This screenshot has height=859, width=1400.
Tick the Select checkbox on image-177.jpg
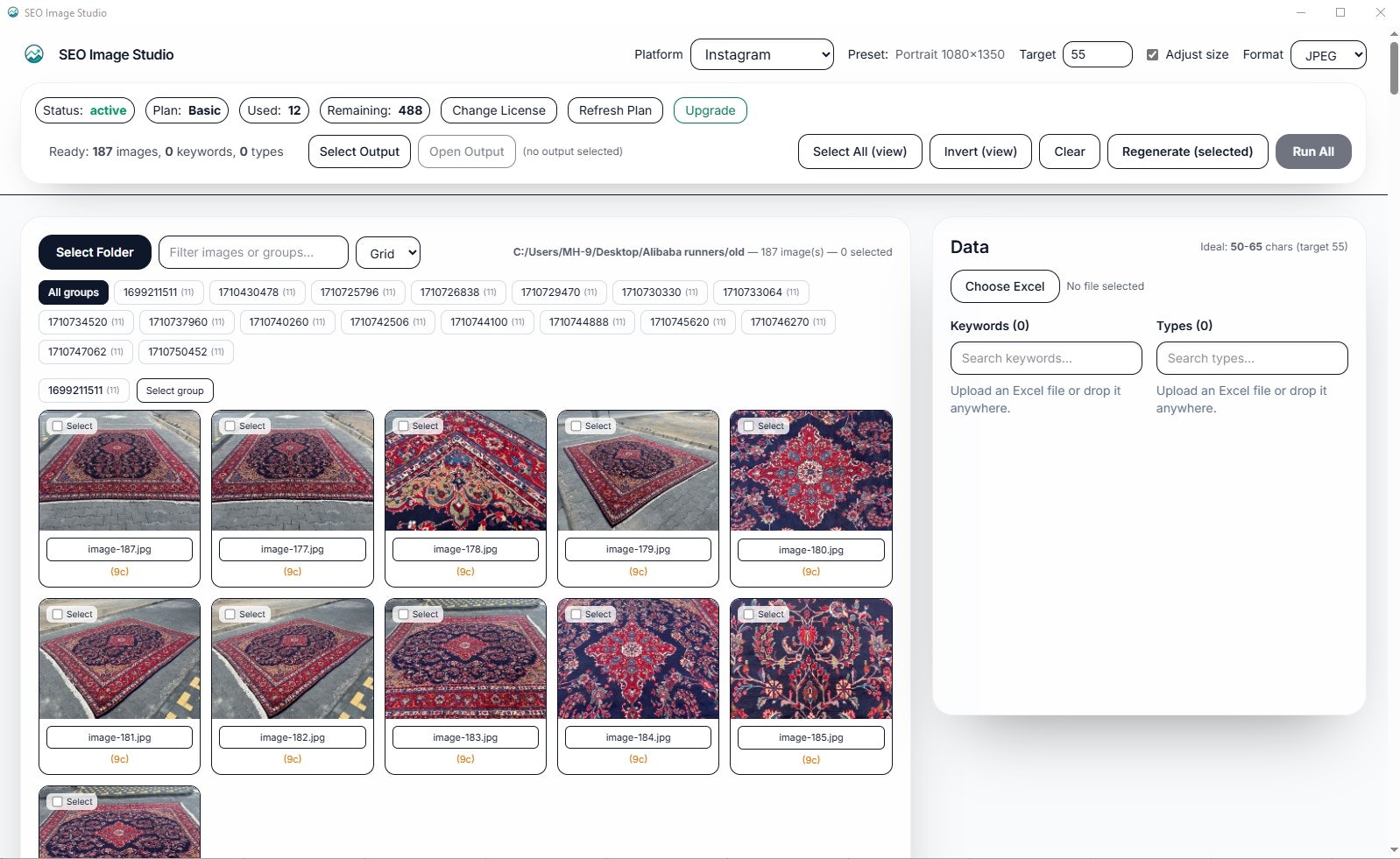point(230,426)
